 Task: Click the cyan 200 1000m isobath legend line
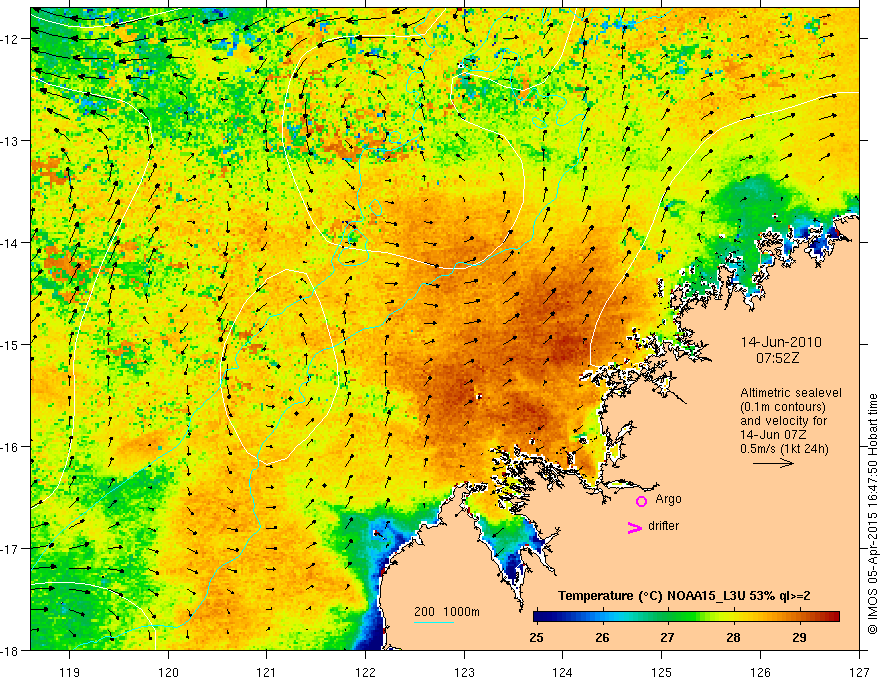pyautogui.click(x=434, y=622)
